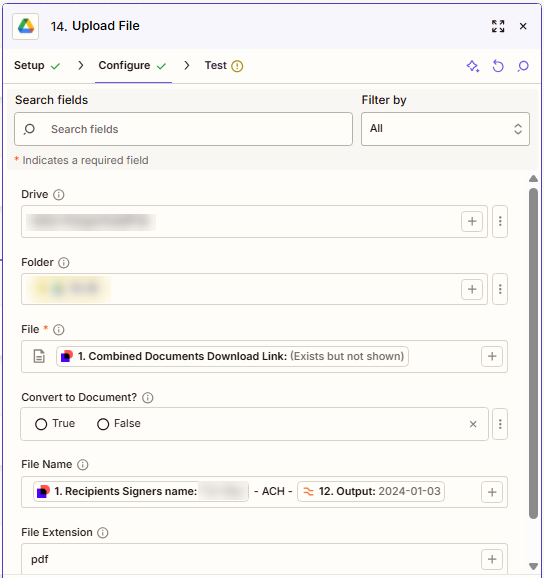Click the plus button in File field

tap(492, 356)
